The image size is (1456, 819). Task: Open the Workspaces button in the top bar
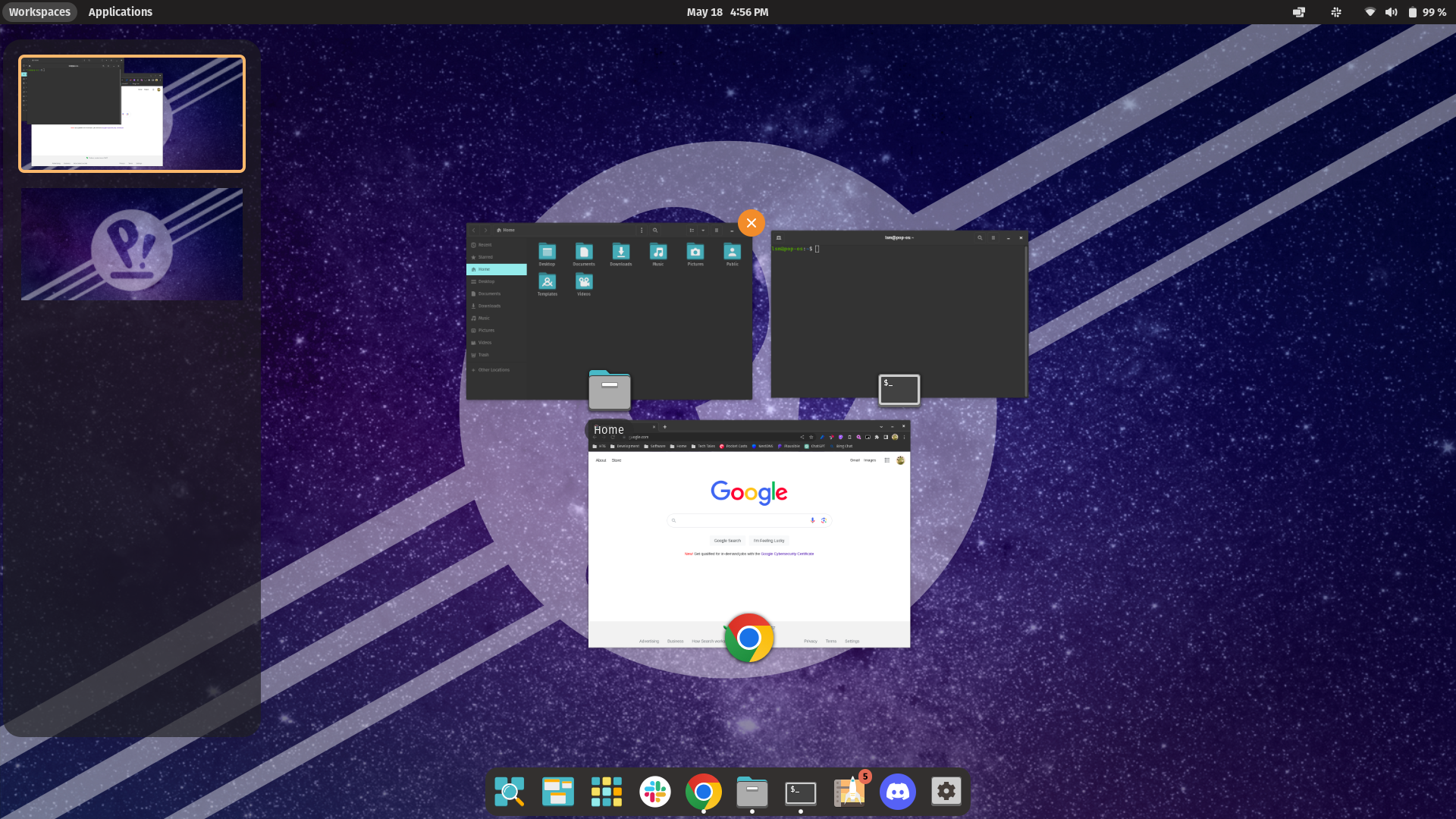[x=39, y=12]
